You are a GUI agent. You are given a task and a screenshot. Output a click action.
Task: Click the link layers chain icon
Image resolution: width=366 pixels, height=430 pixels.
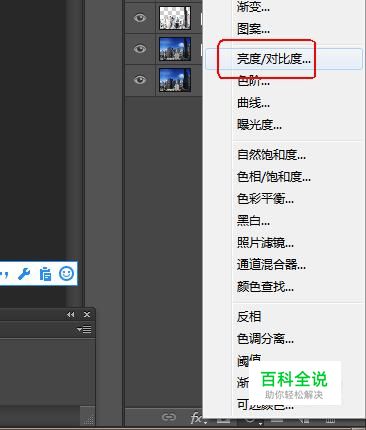(x=169, y=417)
